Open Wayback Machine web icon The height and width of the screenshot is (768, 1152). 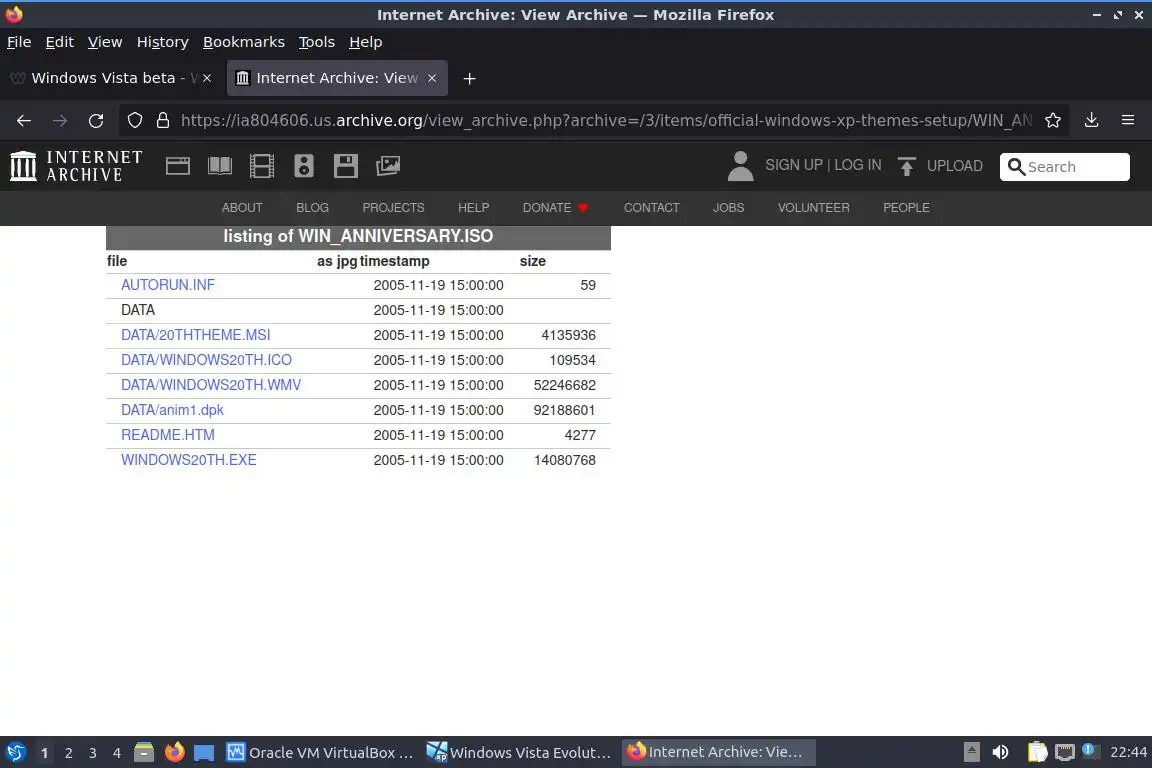tap(178, 166)
